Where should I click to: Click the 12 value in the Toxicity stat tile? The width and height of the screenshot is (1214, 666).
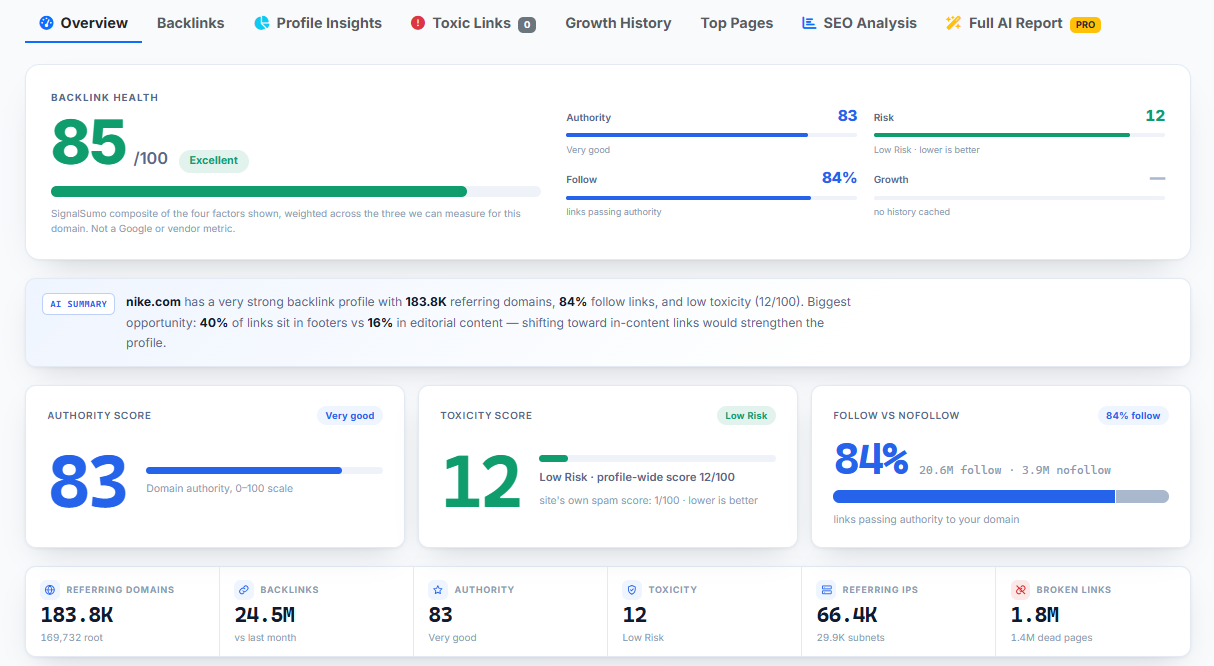pyautogui.click(x=635, y=615)
